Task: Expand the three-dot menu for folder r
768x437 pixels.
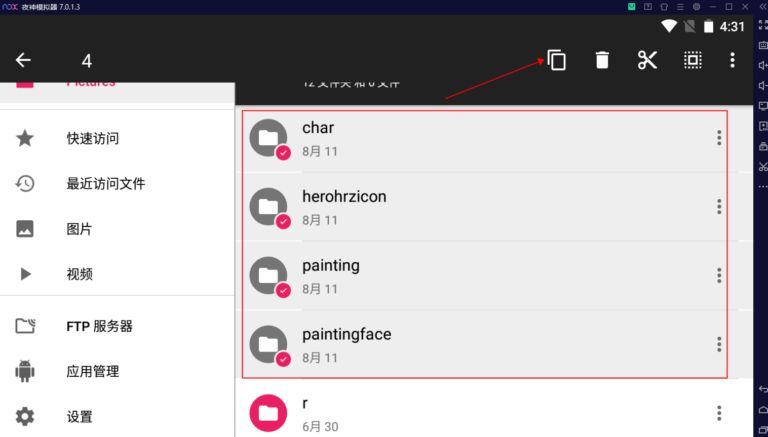Action: click(719, 413)
